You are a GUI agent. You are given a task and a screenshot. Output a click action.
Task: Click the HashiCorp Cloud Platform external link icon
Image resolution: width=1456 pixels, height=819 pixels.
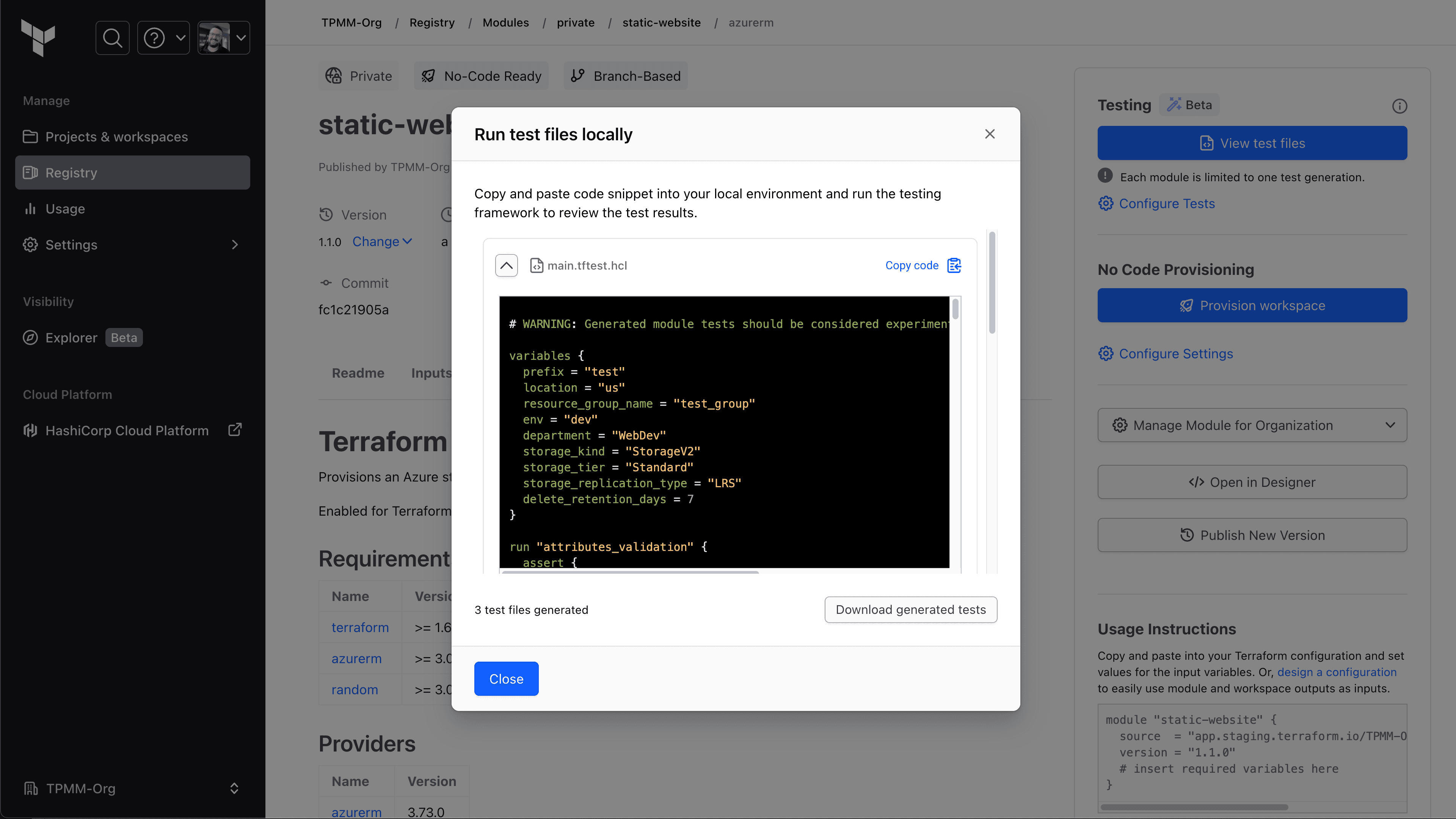[235, 430]
